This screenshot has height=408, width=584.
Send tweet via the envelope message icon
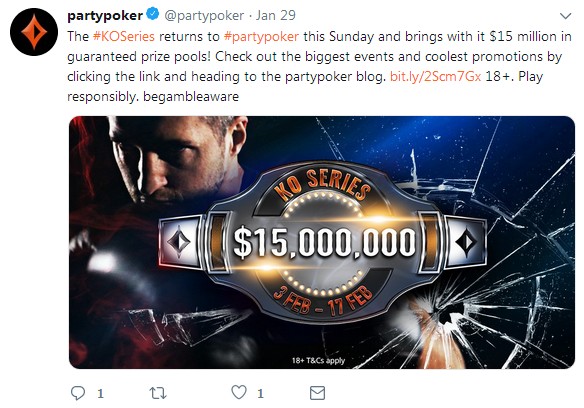point(317,393)
